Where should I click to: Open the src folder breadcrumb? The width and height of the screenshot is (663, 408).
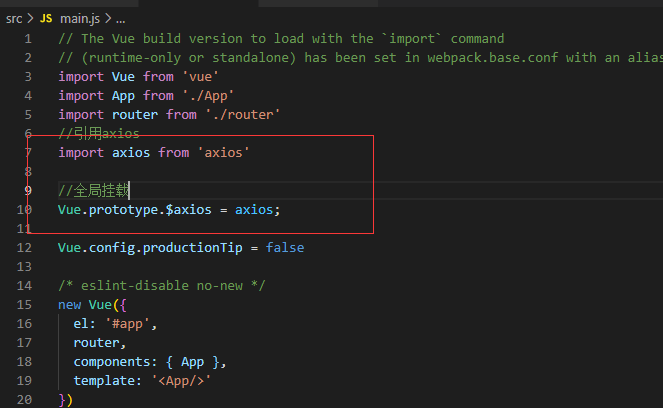click(x=14, y=18)
